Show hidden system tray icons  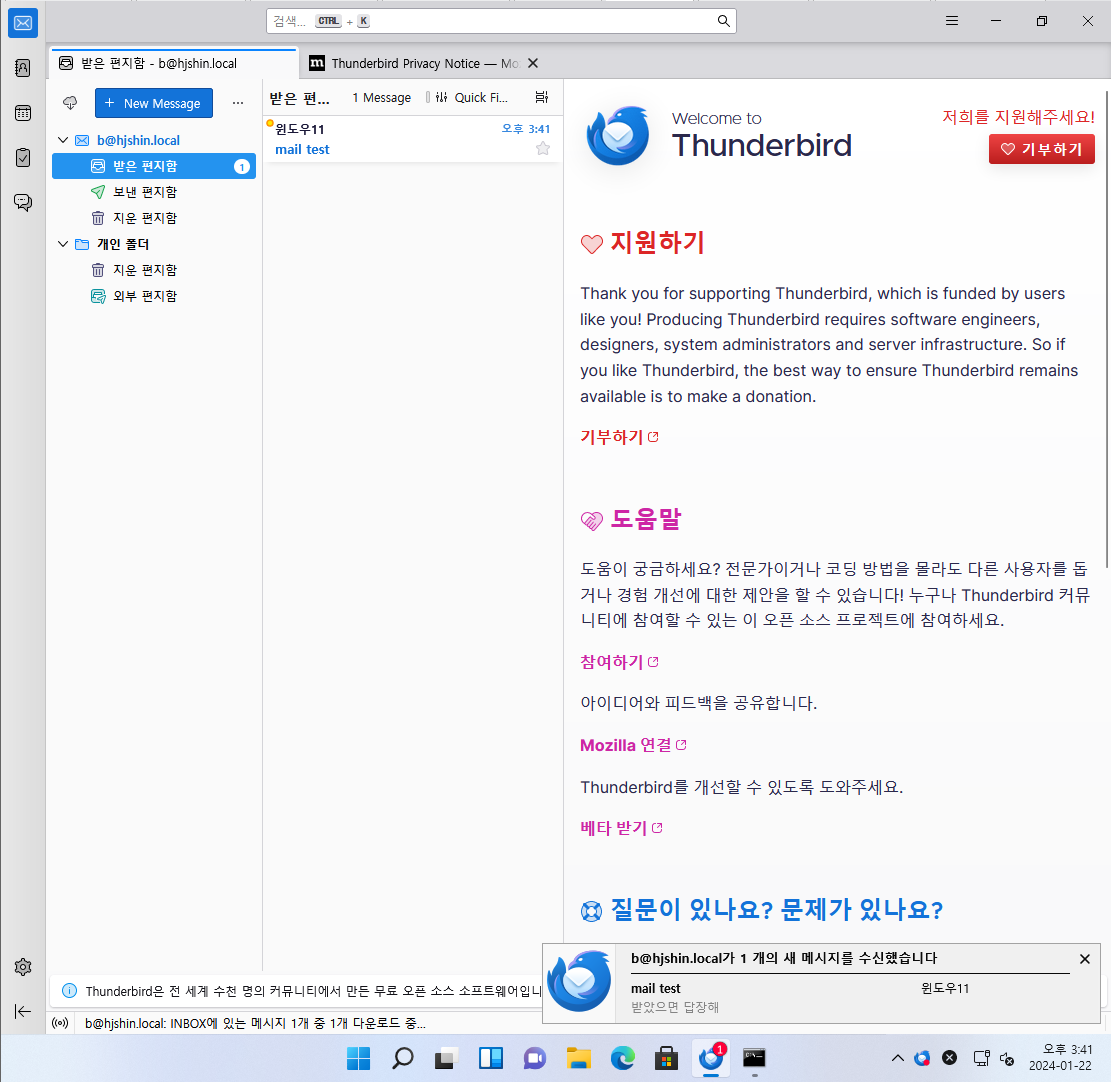click(898, 1058)
